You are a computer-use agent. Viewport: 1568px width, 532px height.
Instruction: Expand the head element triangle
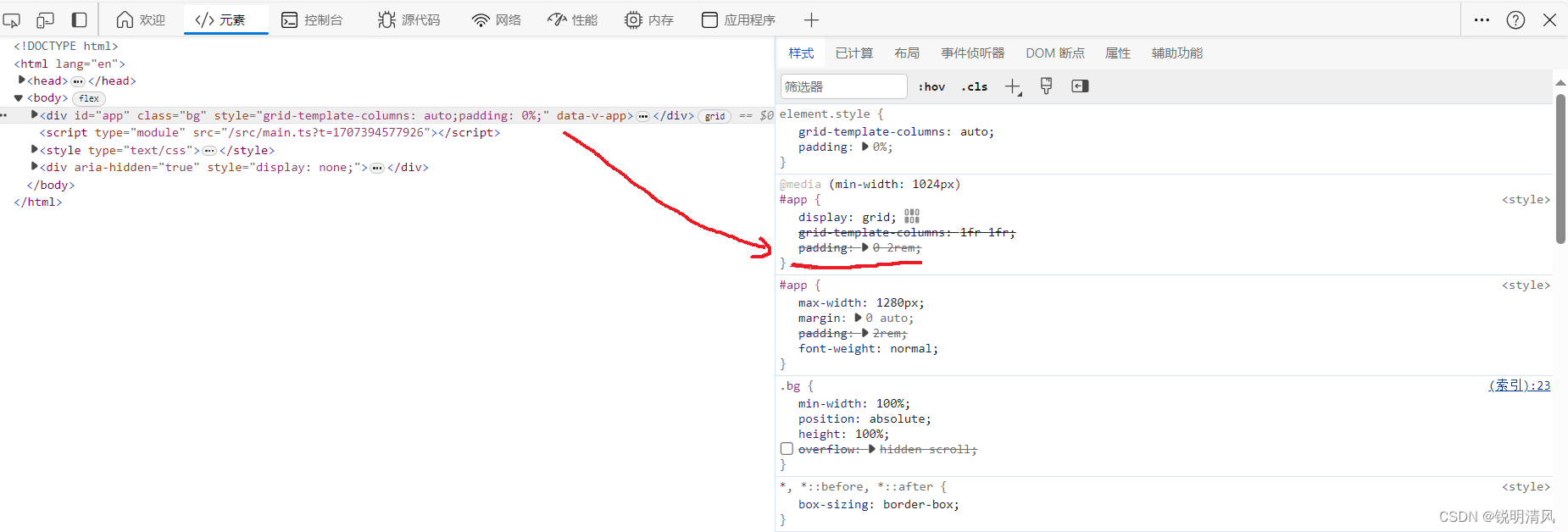point(21,80)
